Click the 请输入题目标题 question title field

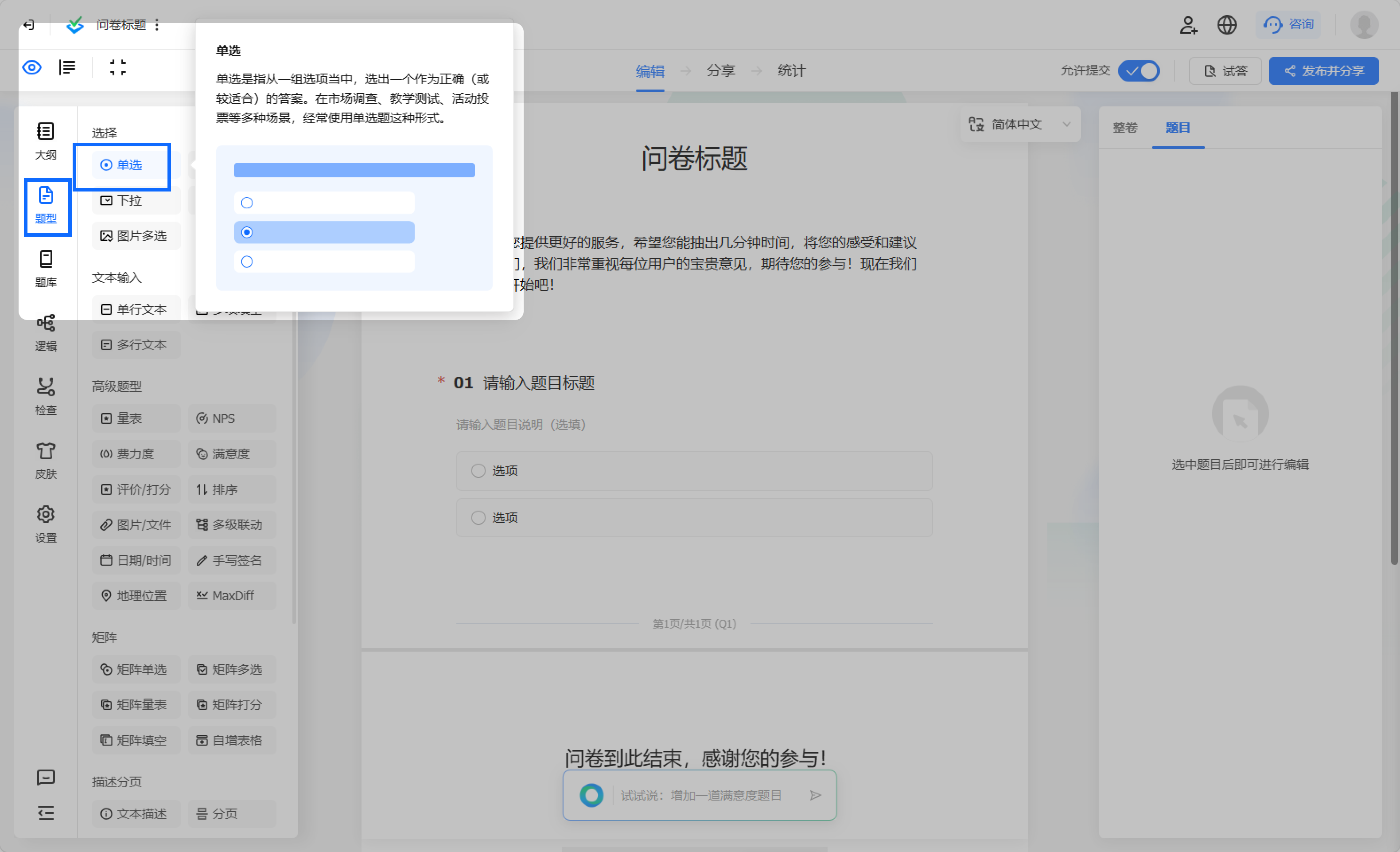[x=539, y=383]
